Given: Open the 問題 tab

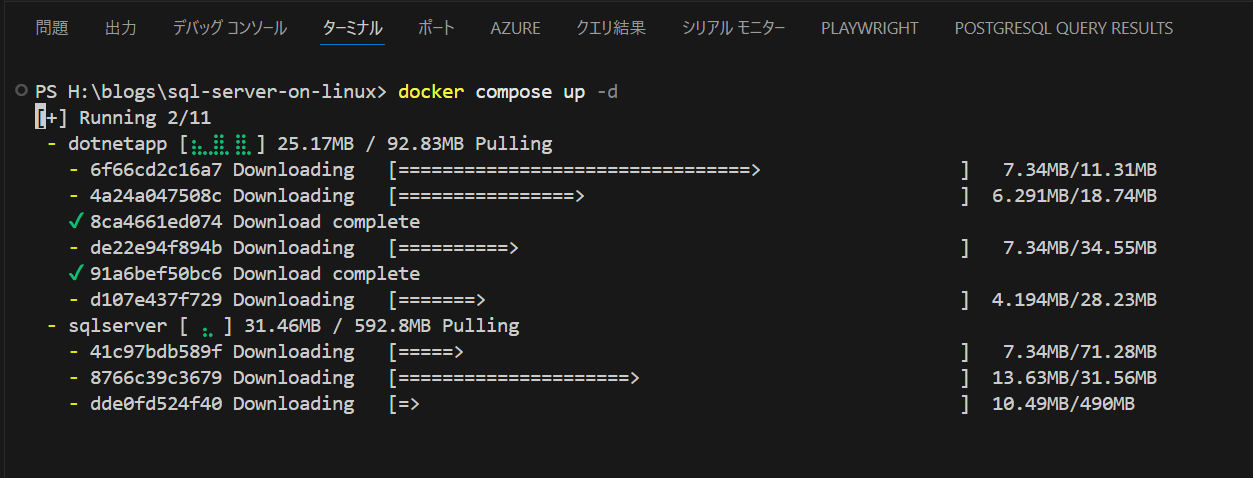Looking at the screenshot, I should [52, 28].
